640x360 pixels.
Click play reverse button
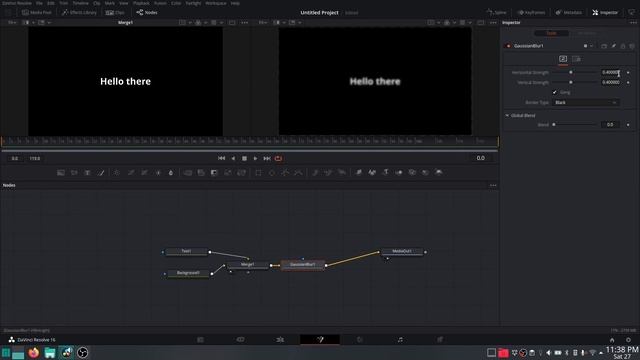[233, 158]
